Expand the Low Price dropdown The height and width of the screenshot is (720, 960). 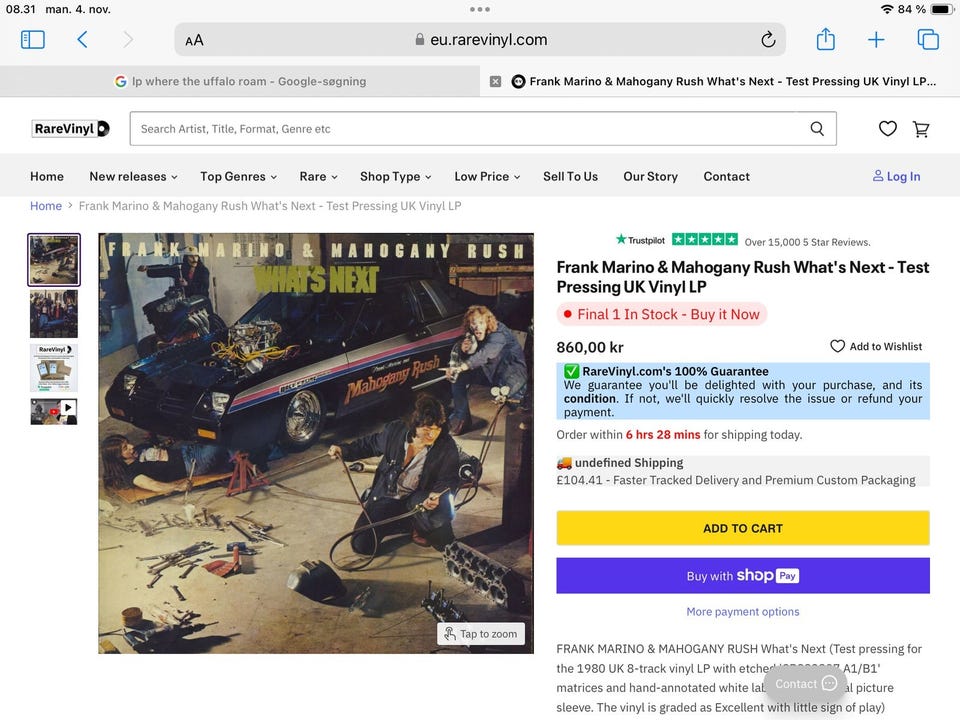[x=487, y=176]
